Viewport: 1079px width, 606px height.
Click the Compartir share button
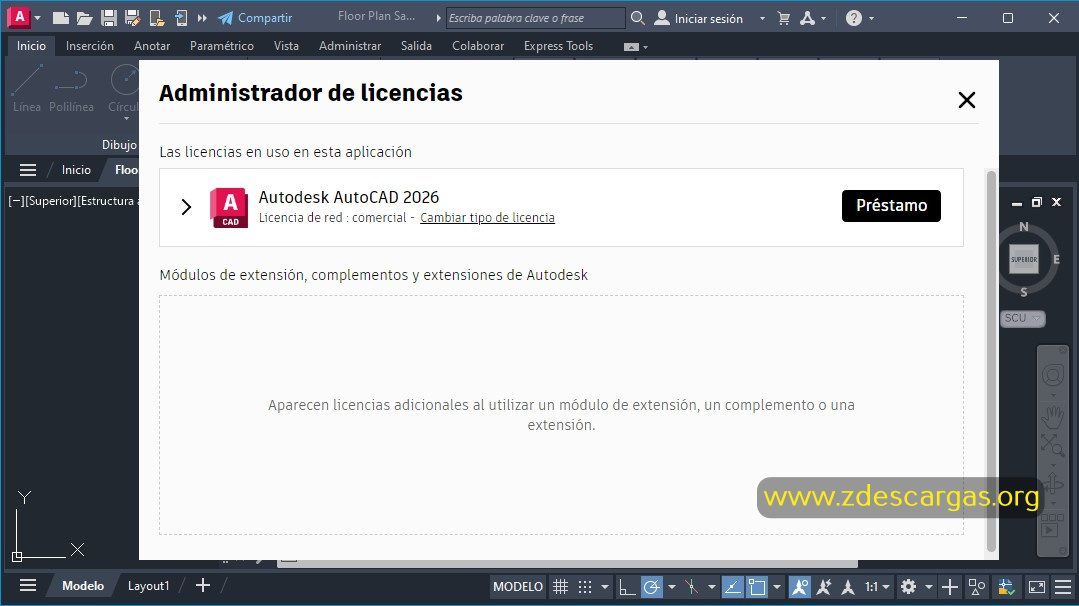[255, 18]
